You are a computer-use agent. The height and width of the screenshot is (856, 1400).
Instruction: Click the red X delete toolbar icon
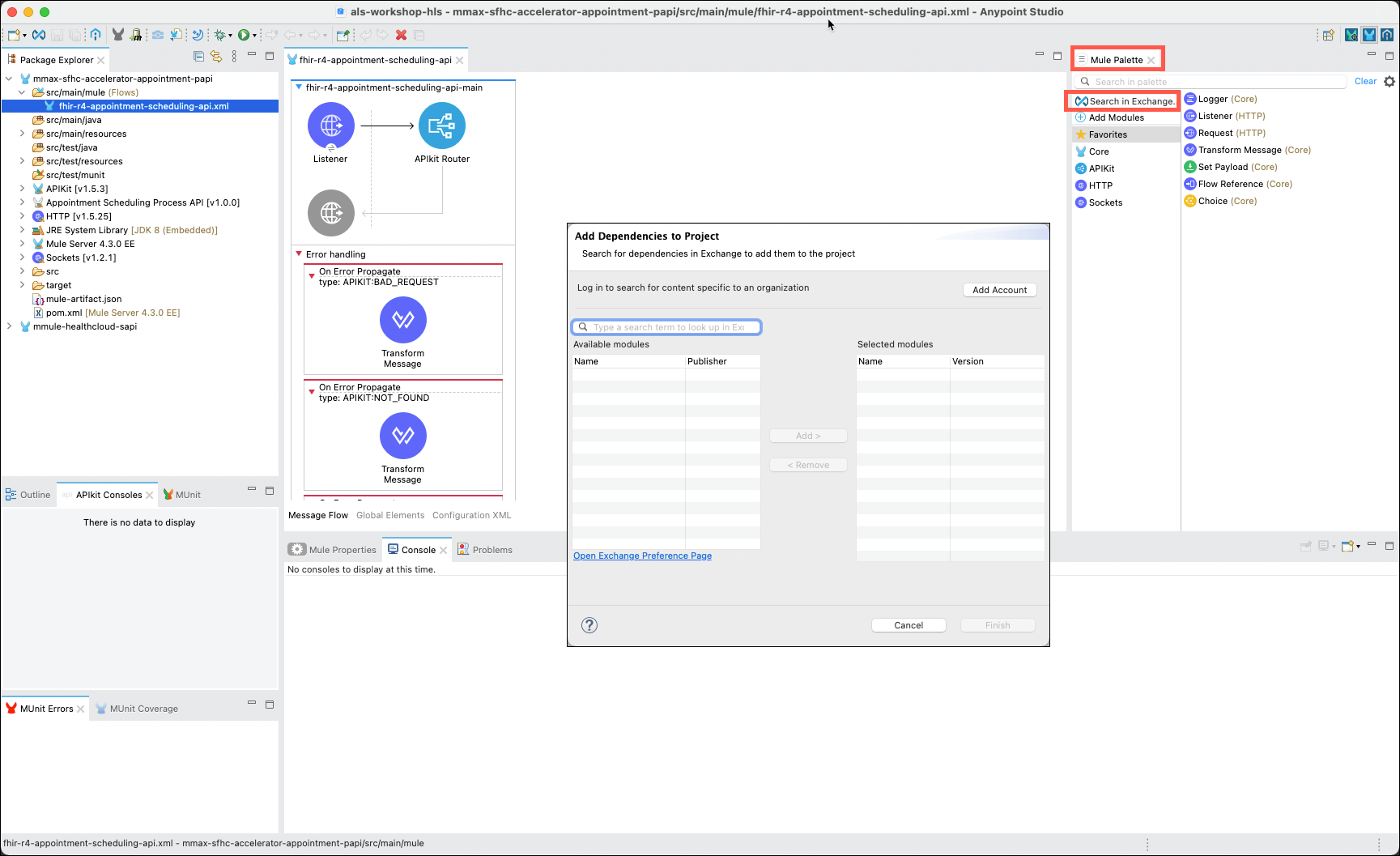(x=401, y=35)
